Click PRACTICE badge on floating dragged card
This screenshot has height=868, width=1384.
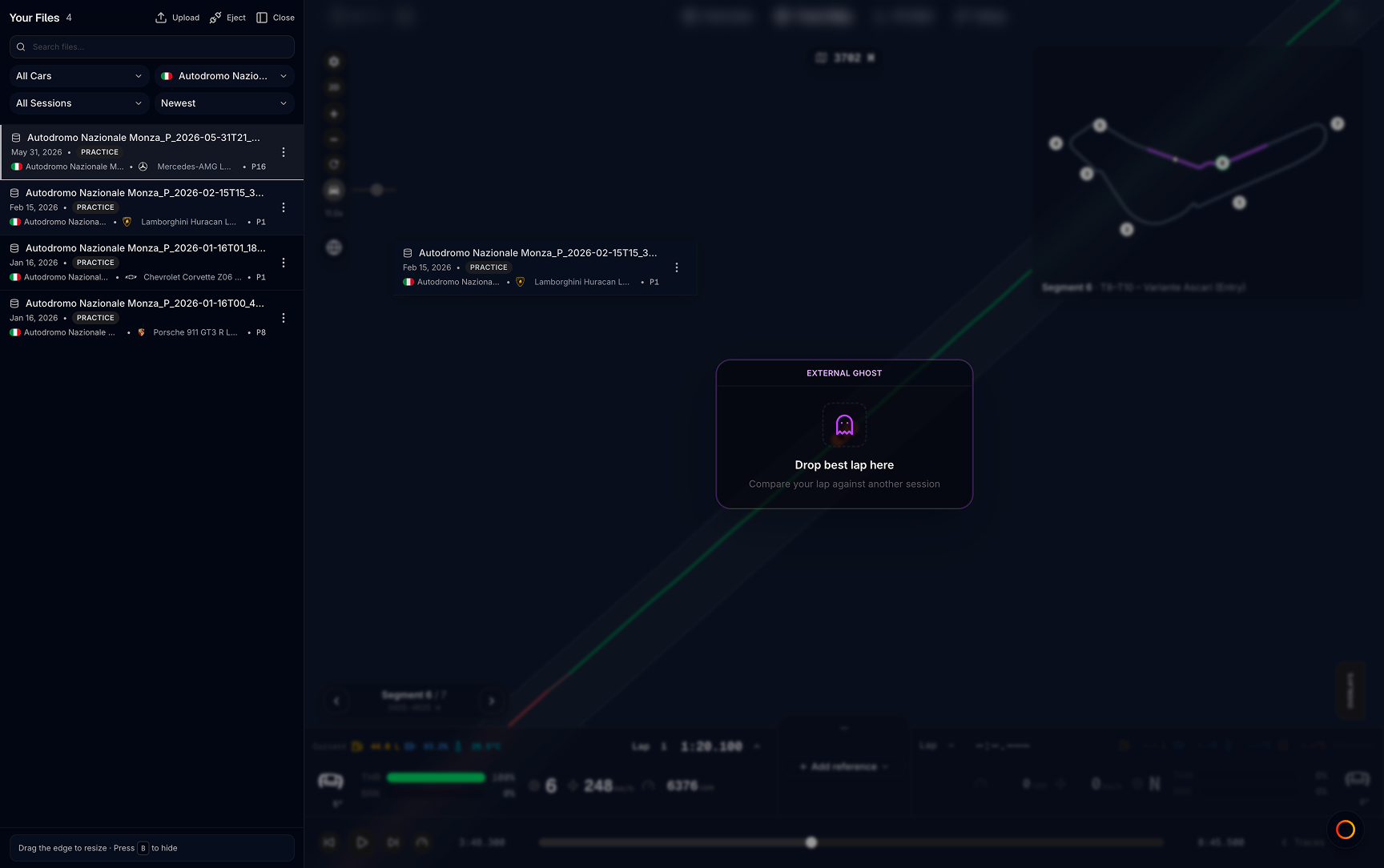point(489,267)
